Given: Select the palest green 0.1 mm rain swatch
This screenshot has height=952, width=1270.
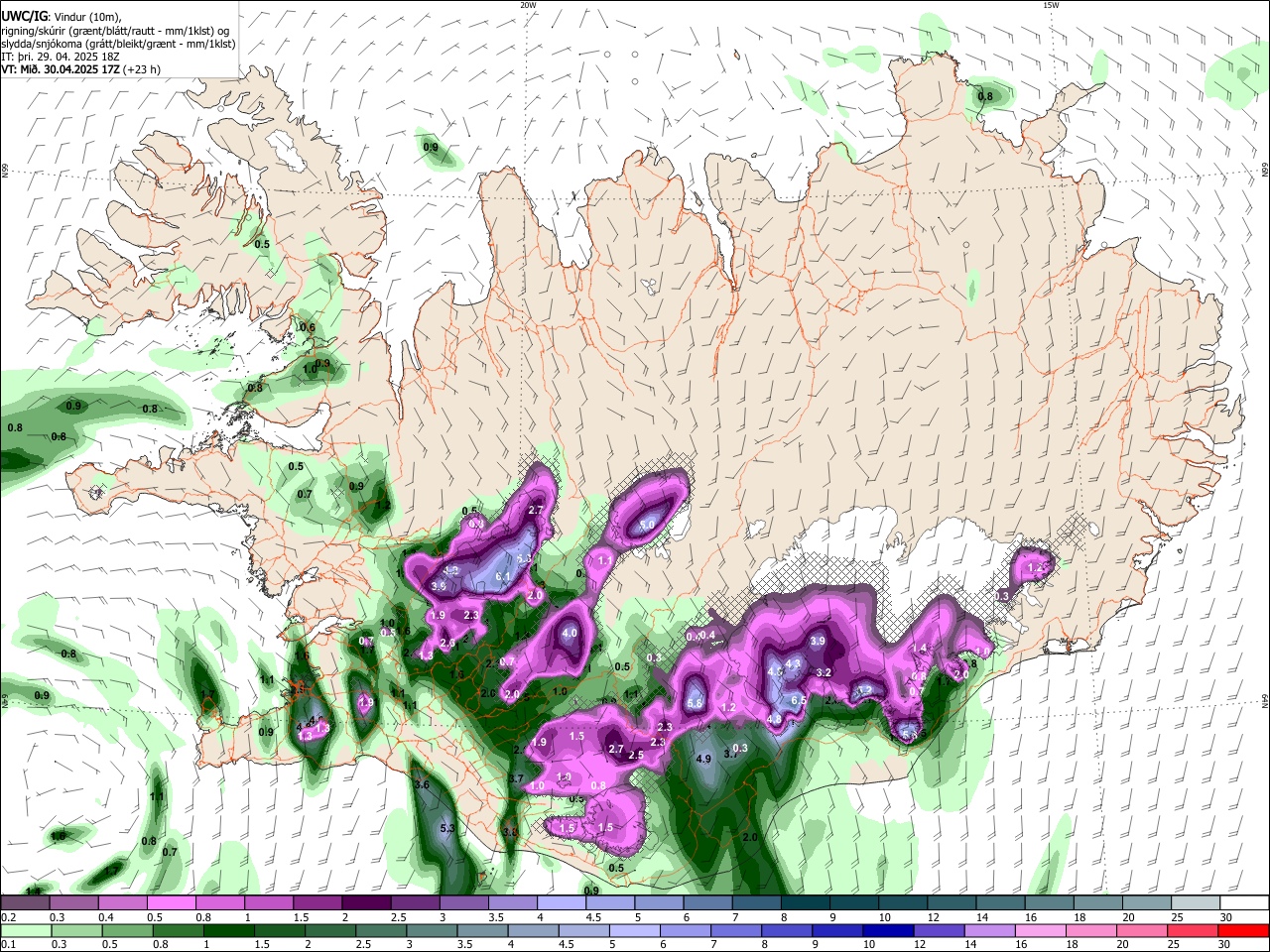Looking at the screenshot, I should pos(25,930).
